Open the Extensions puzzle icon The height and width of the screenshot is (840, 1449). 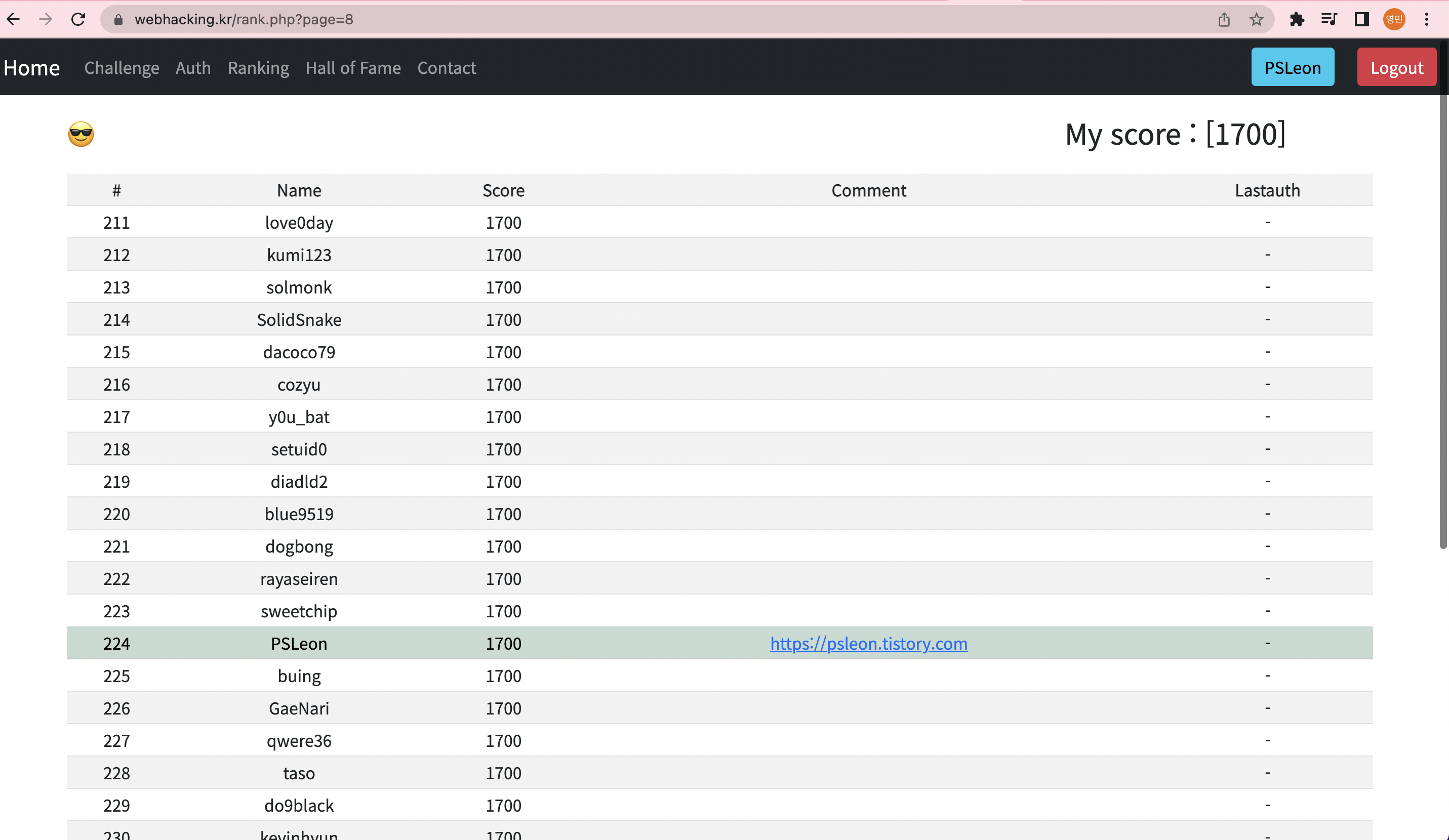(1297, 20)
